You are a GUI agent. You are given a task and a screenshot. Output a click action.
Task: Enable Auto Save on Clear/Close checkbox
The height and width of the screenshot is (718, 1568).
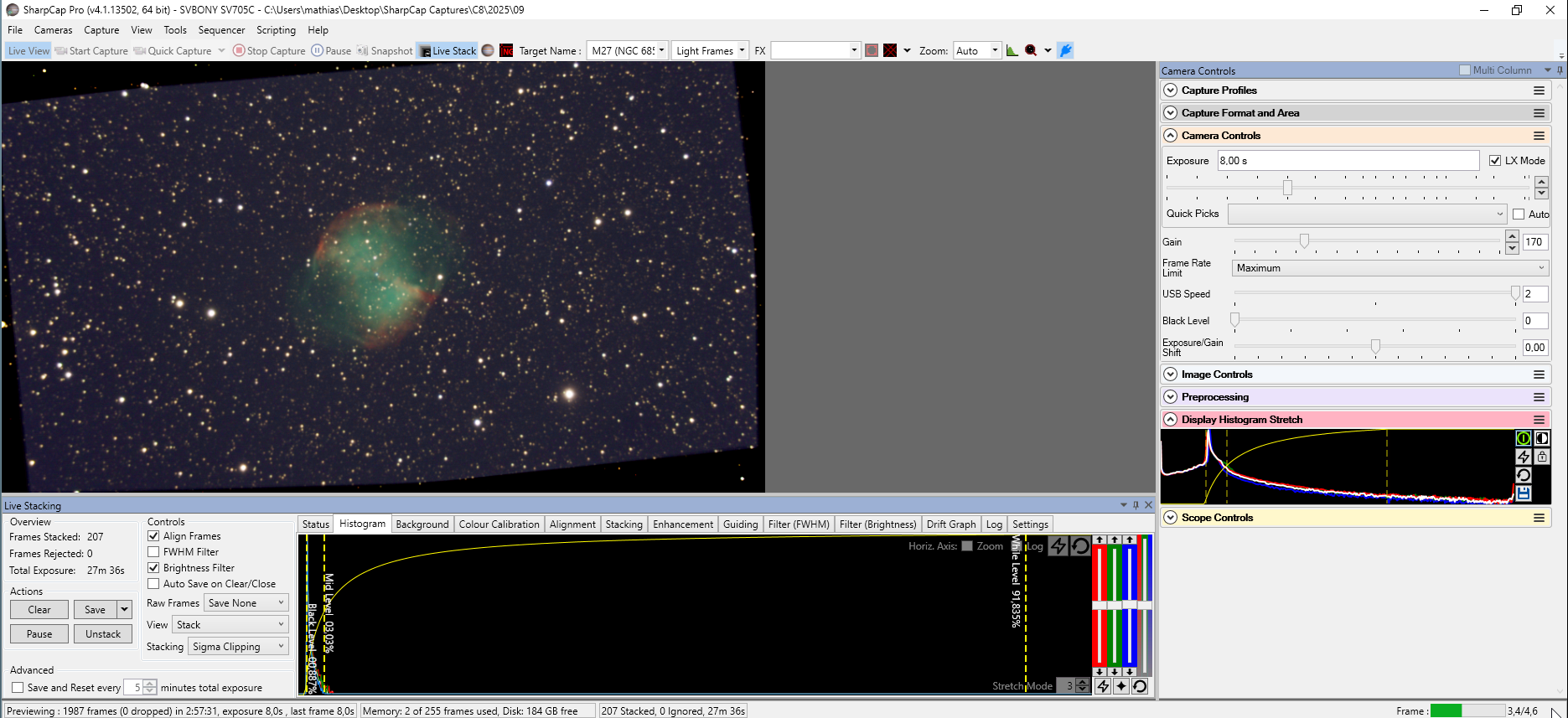coord(153,584)
